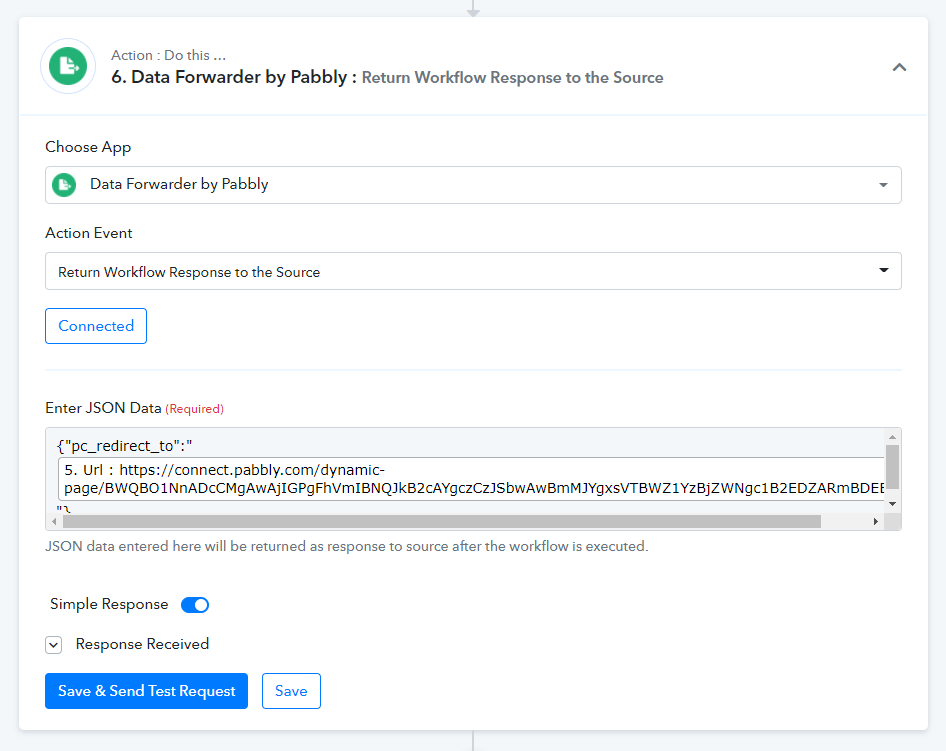Click the JSON field's scroll-down arrow
This screenshot has width=946, height=751.
tap(892, 504)
